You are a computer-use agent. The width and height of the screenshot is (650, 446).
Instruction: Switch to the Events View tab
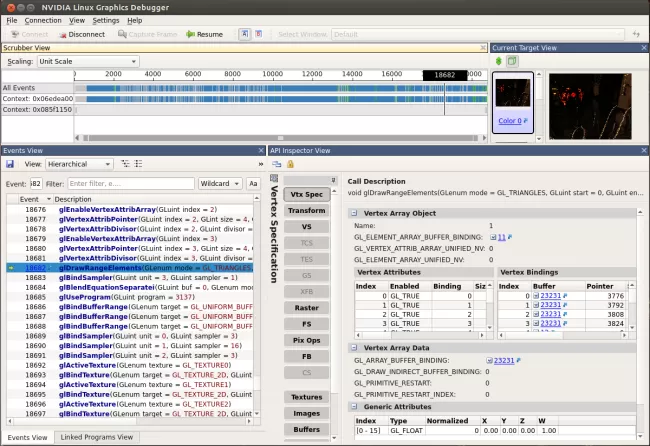pos(27,438)
